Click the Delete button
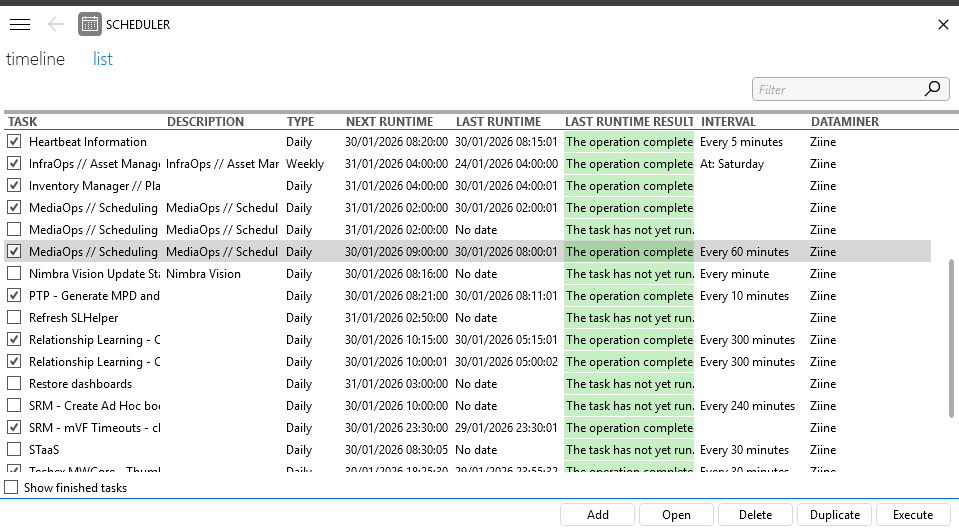The height and width of the screenshot is (530, 959). coord(755,515)
